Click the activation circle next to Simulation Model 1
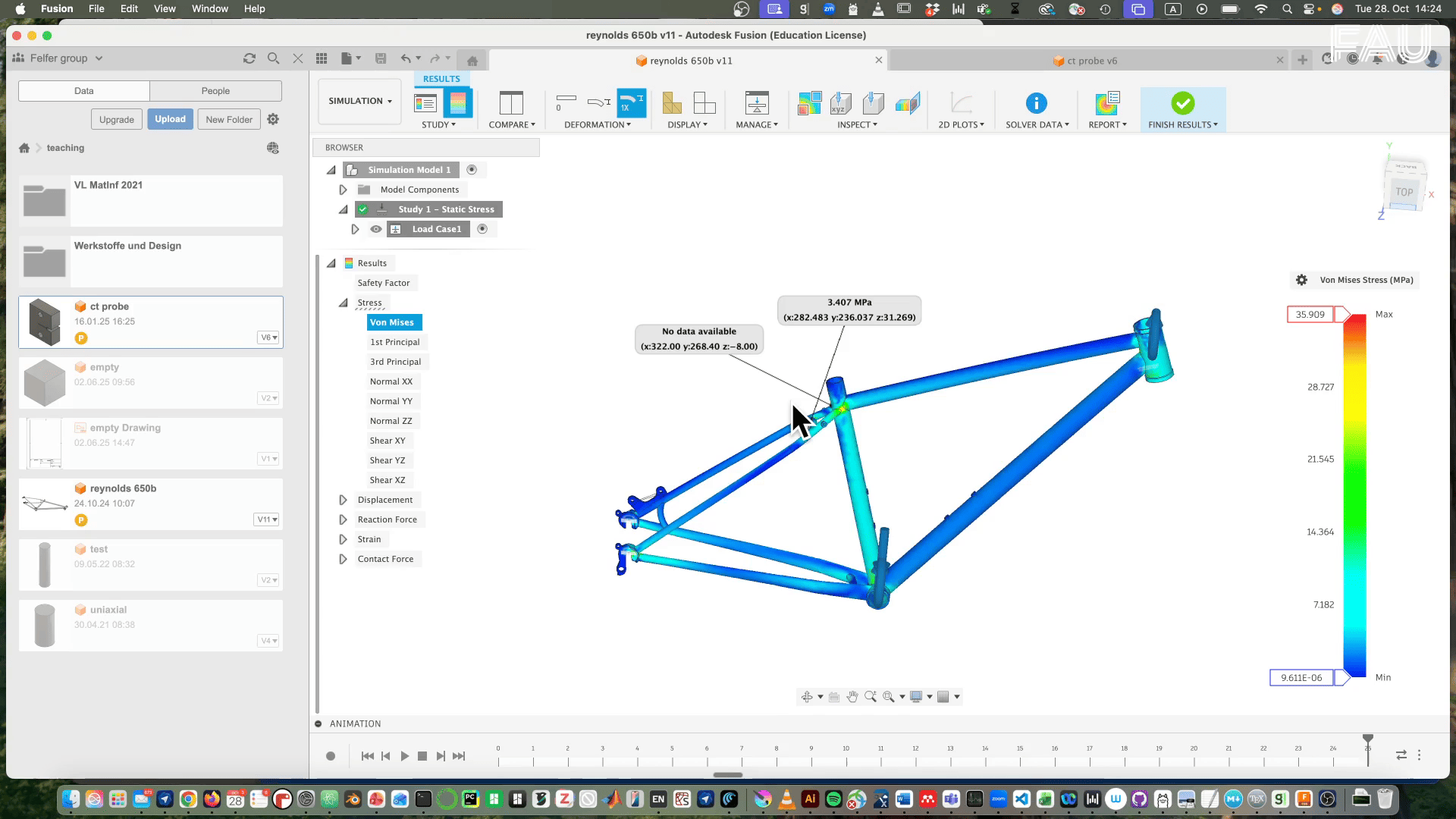This screenshot has width=1456, height=819. click(x=473, y=169)
